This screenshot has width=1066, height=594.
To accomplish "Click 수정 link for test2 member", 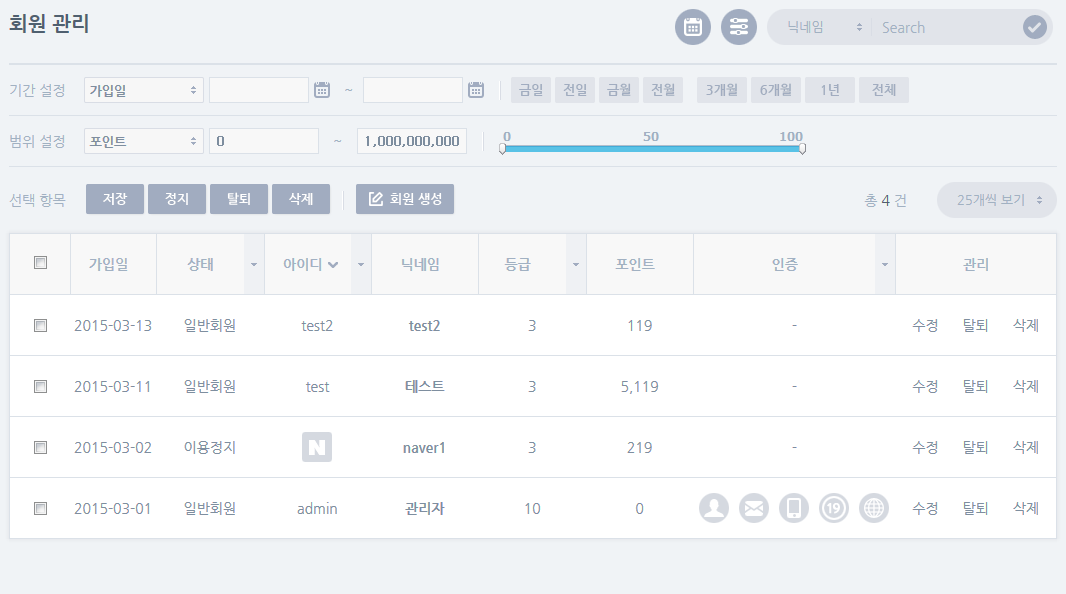I will pos(925,325).
